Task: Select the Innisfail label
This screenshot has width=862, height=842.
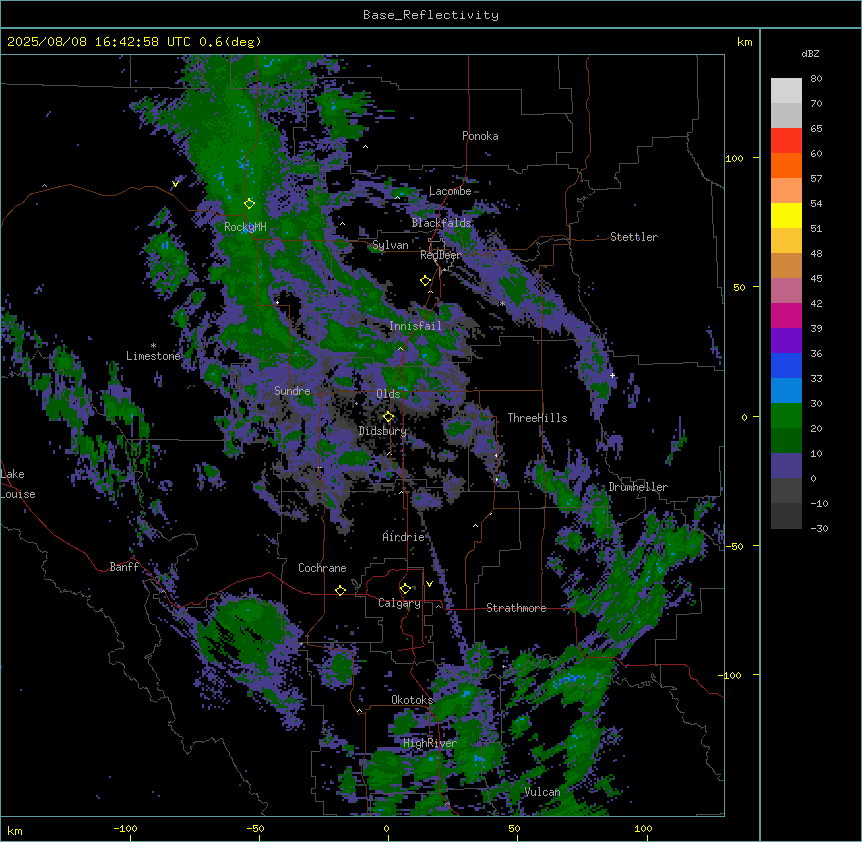Action: pyautogui.click(x=415, y=326)
